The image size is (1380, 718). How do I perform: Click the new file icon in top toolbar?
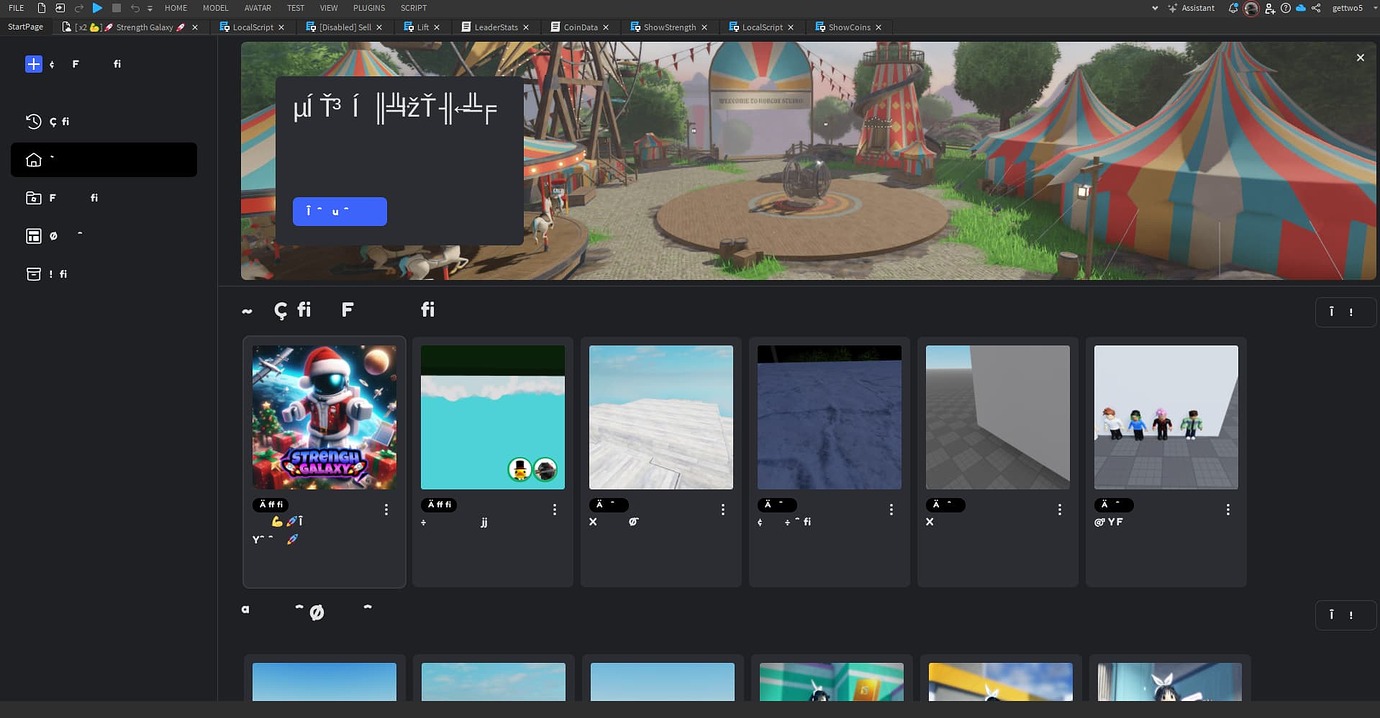(x=42, y=8)
